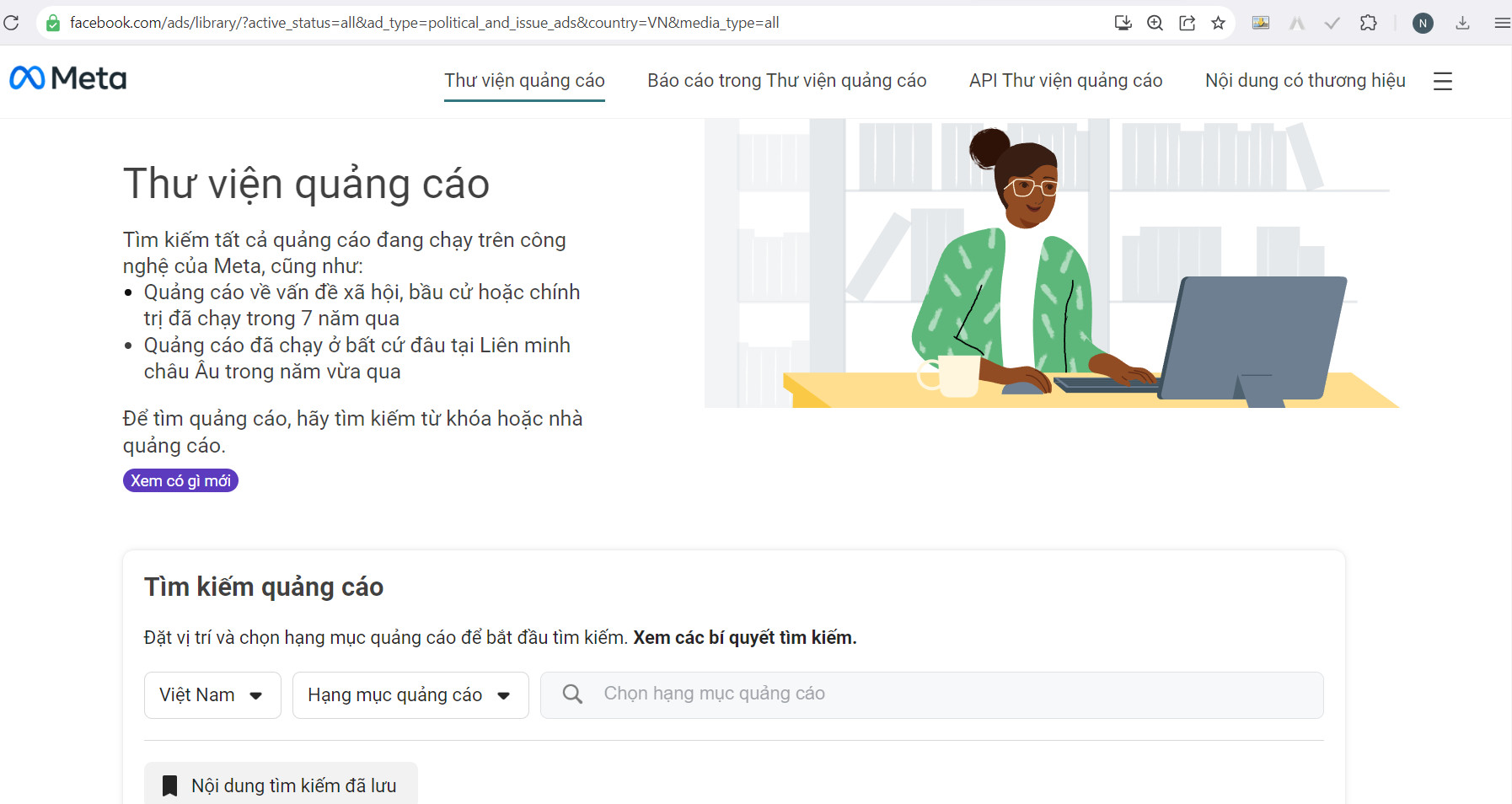Screen dimensions: 1512x804
Task: Expand the Việt Nam country dropdown
Action: 212,695
